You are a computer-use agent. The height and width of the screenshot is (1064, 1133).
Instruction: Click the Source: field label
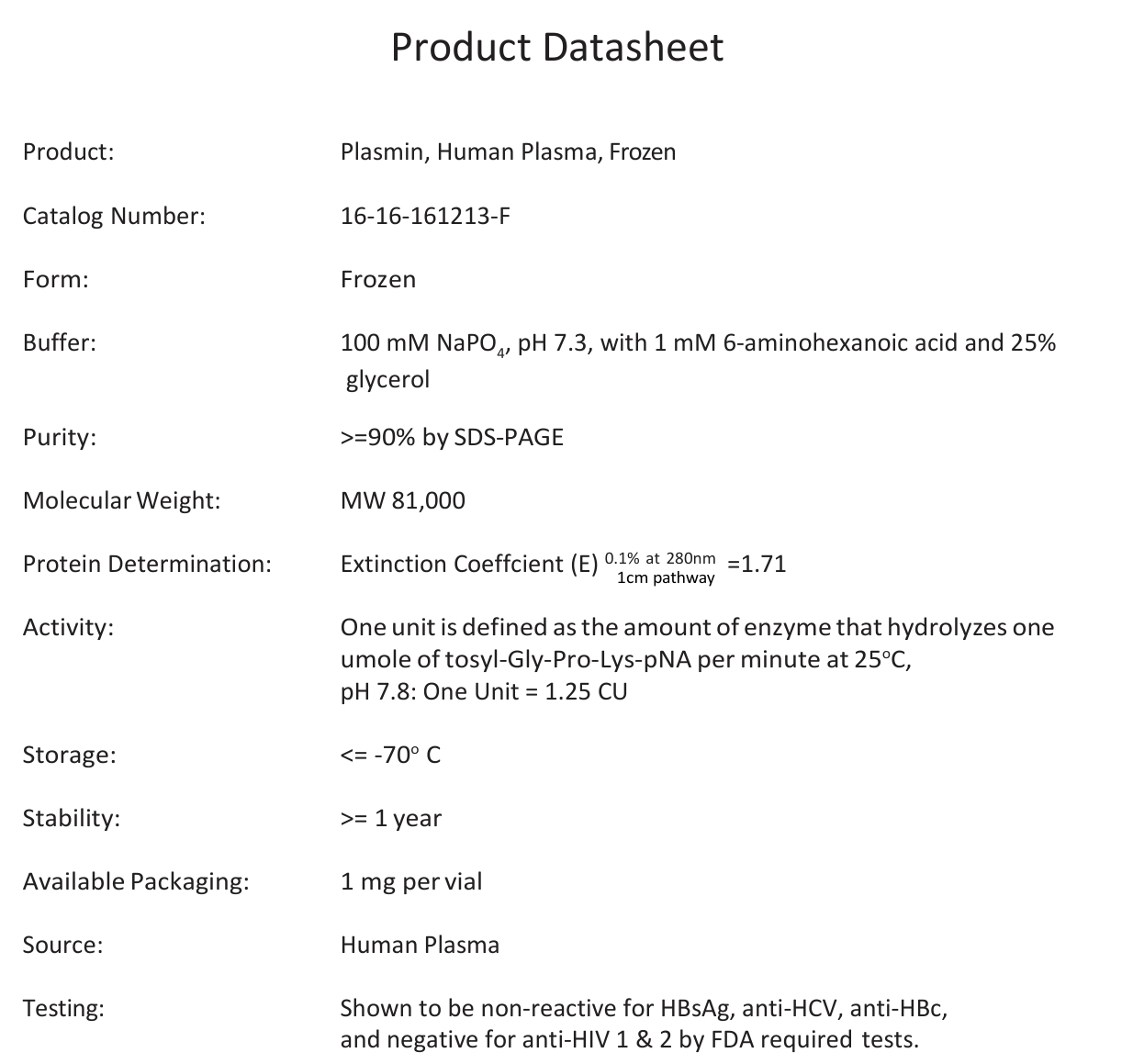pos(62,945)
